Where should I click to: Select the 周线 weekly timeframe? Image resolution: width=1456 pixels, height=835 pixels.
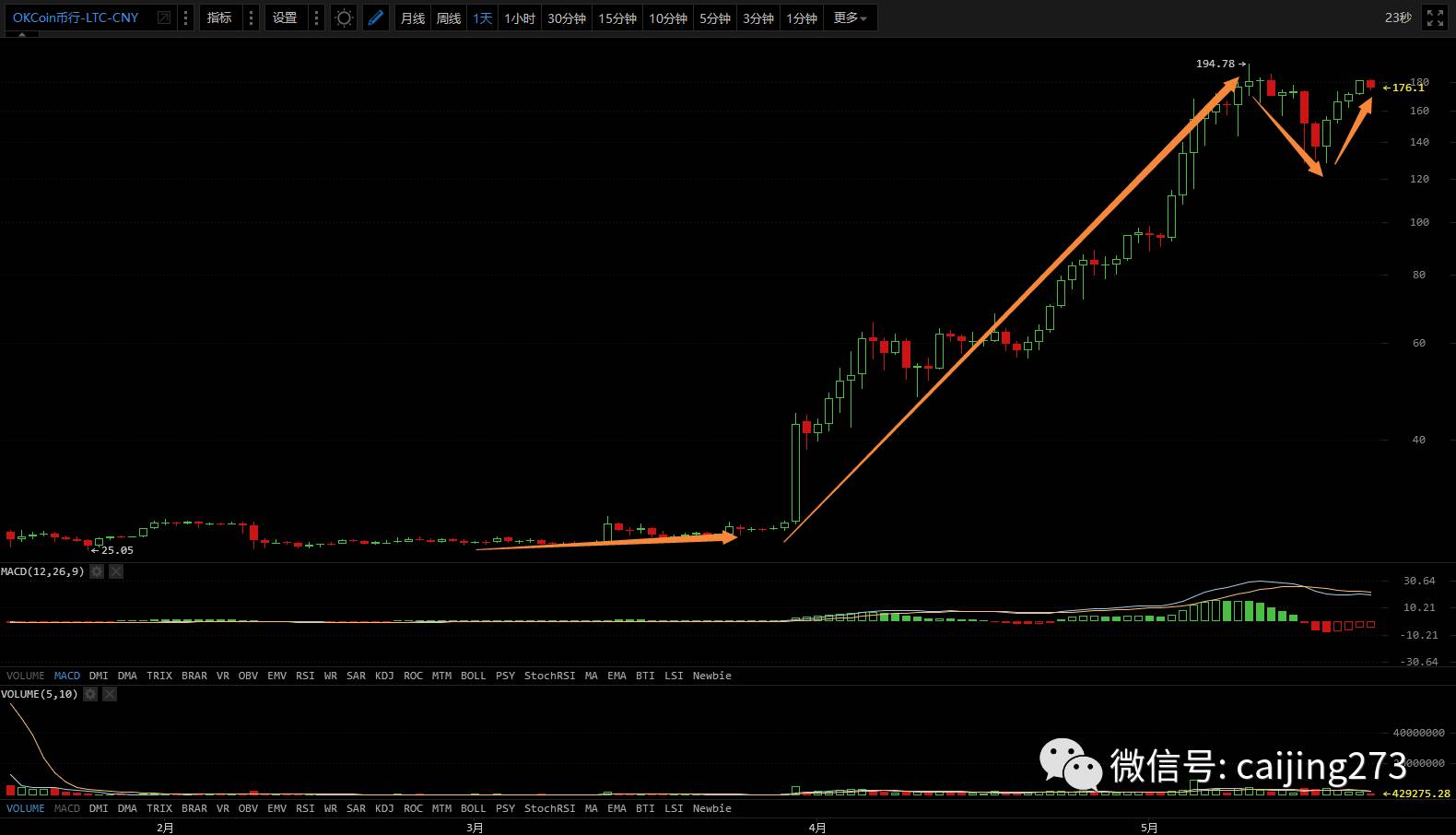pyautogui.click(x=448, y=18)
